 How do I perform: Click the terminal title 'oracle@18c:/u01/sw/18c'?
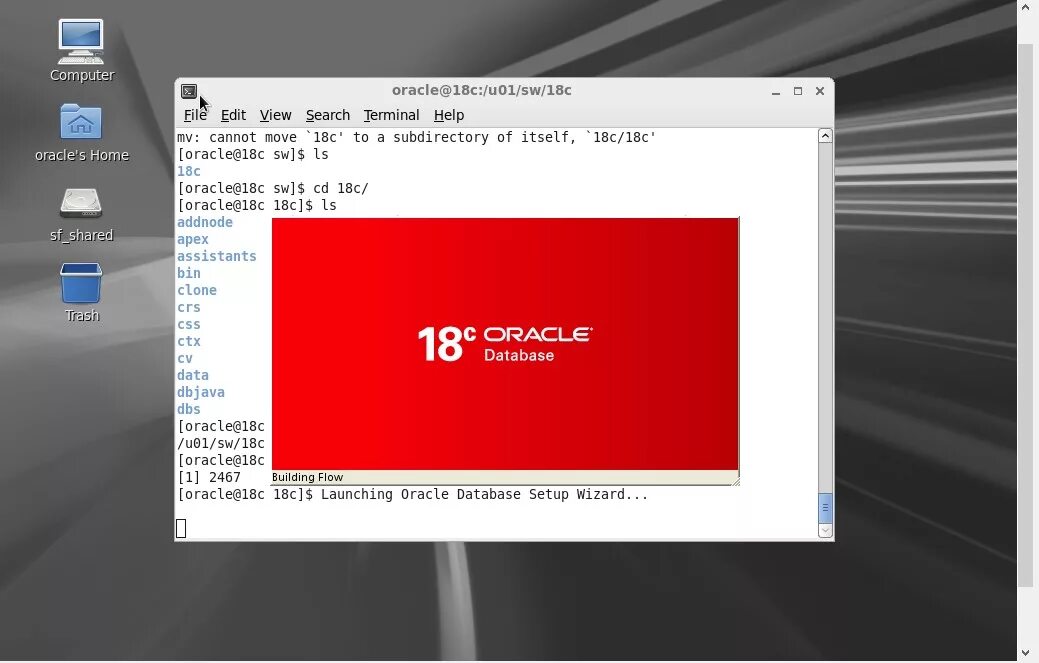[482, 90]
